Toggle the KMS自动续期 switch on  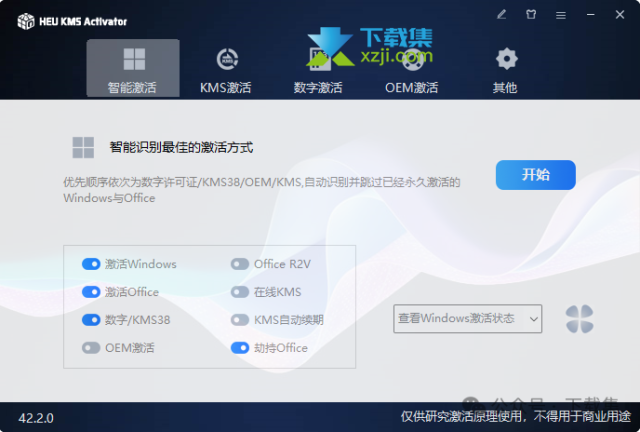[240, 320]
